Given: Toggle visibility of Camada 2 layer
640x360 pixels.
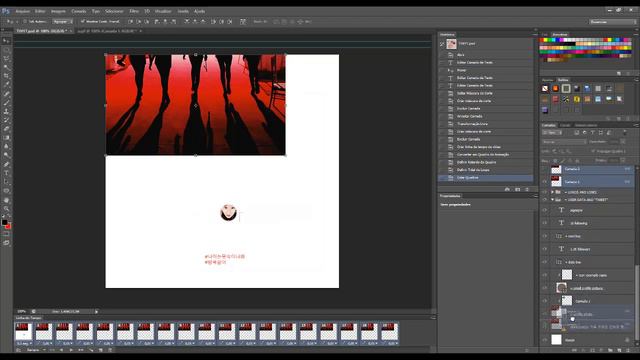Looking at the screenshot, I should [544, 182].
